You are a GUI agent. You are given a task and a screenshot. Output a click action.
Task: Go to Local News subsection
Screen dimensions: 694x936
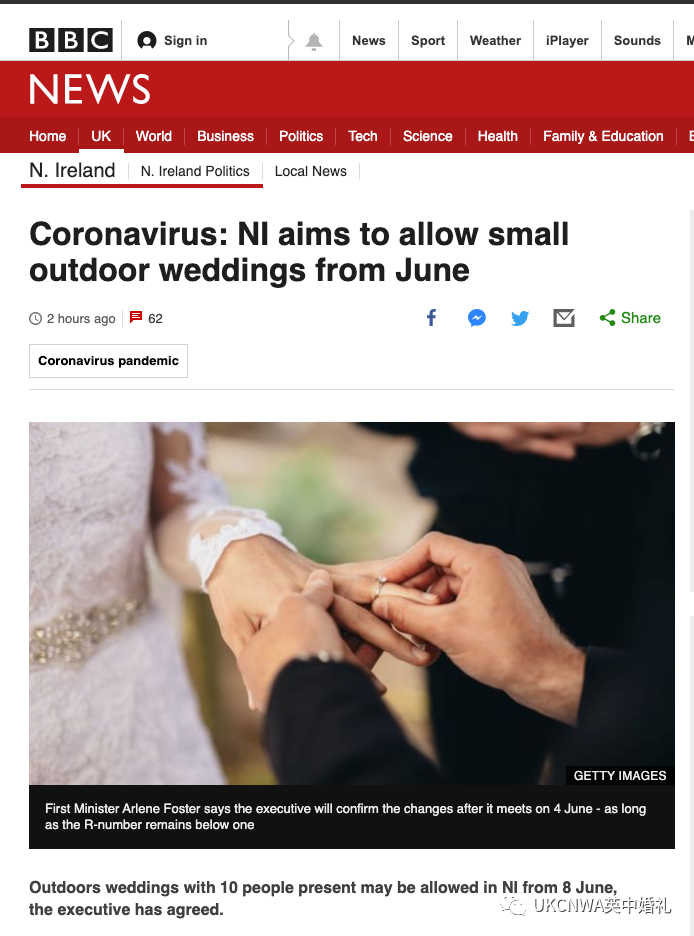[x=310, y=171]
